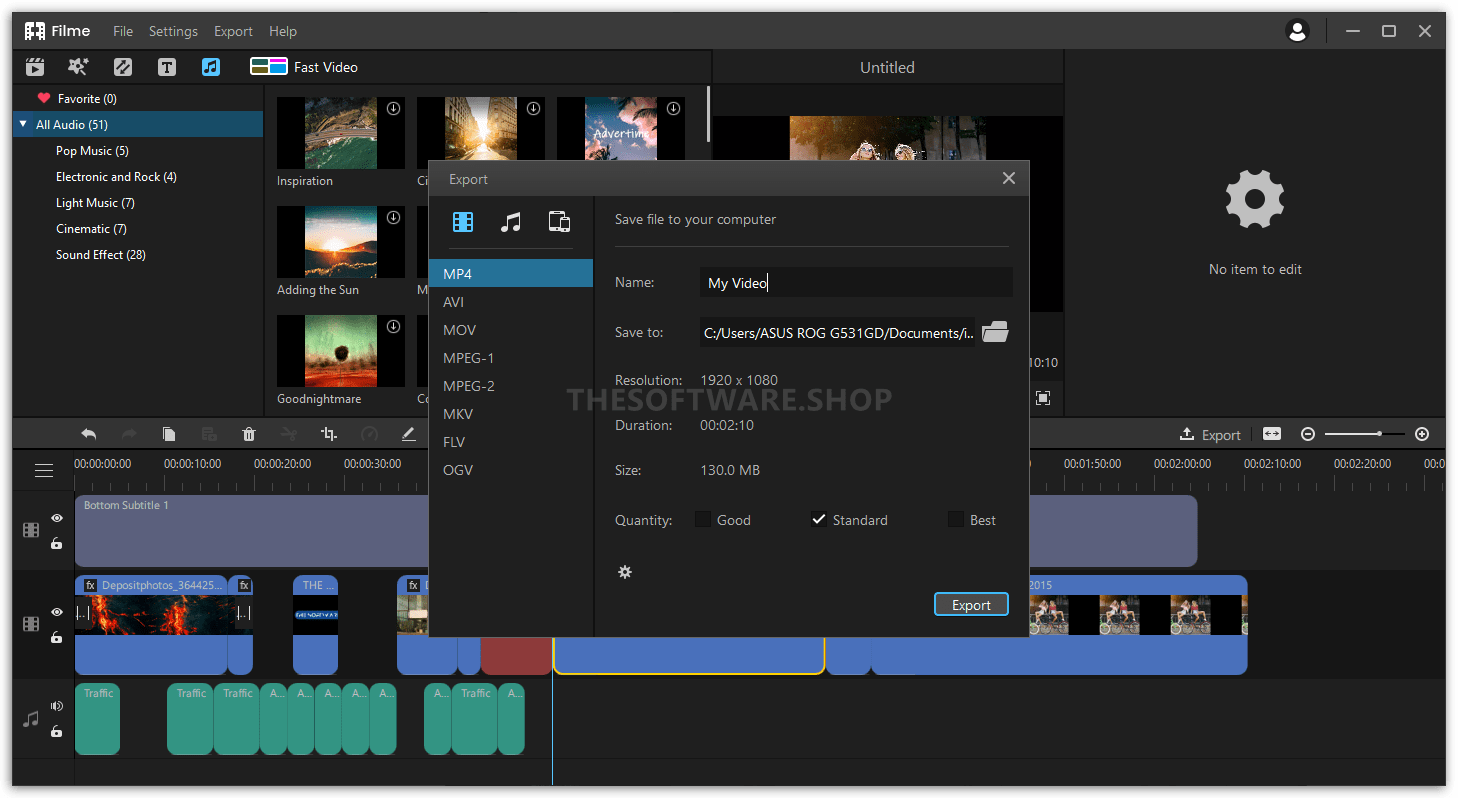Click the Undo icon in the timeline toolbar
Viewport: 1458px width, 798px height.
tap(88, 434)
